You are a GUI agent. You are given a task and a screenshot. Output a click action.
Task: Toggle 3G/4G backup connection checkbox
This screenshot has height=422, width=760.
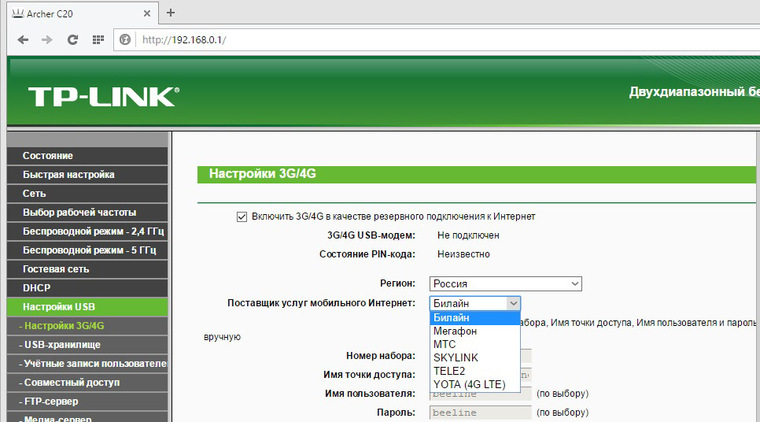pyautogui.click(x=242, y=217)
